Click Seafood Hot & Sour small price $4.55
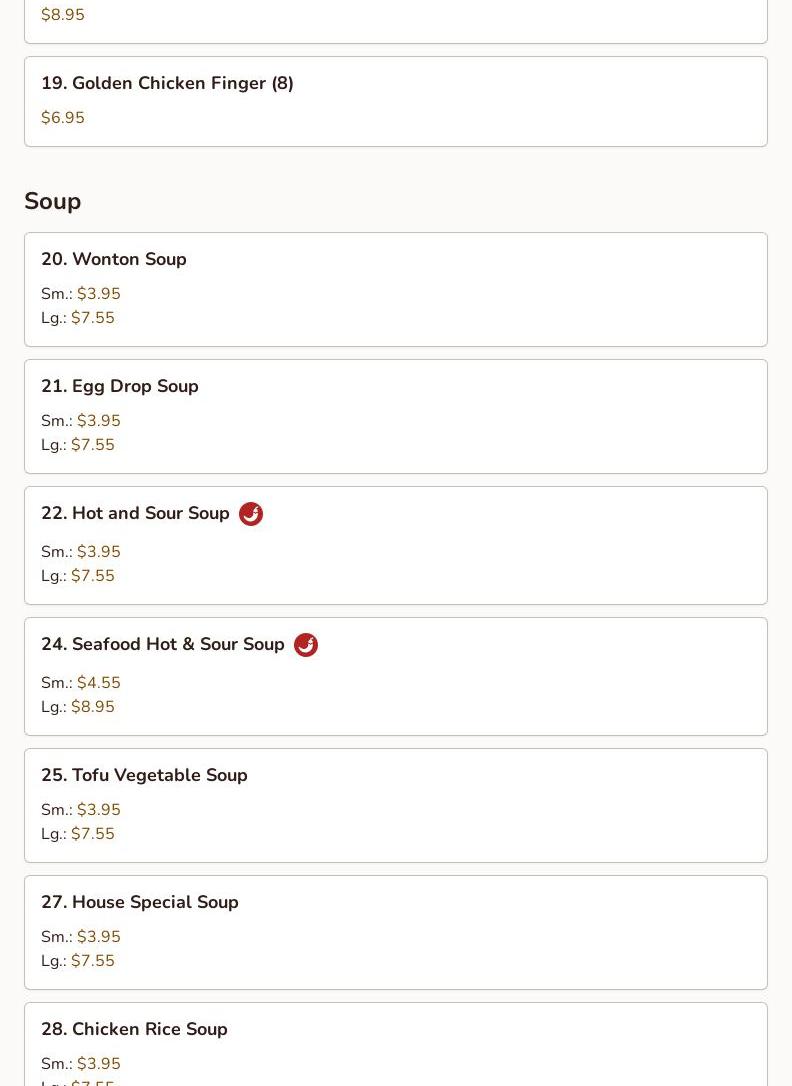Screen dimensions: 792x1086 pos(99,683)
